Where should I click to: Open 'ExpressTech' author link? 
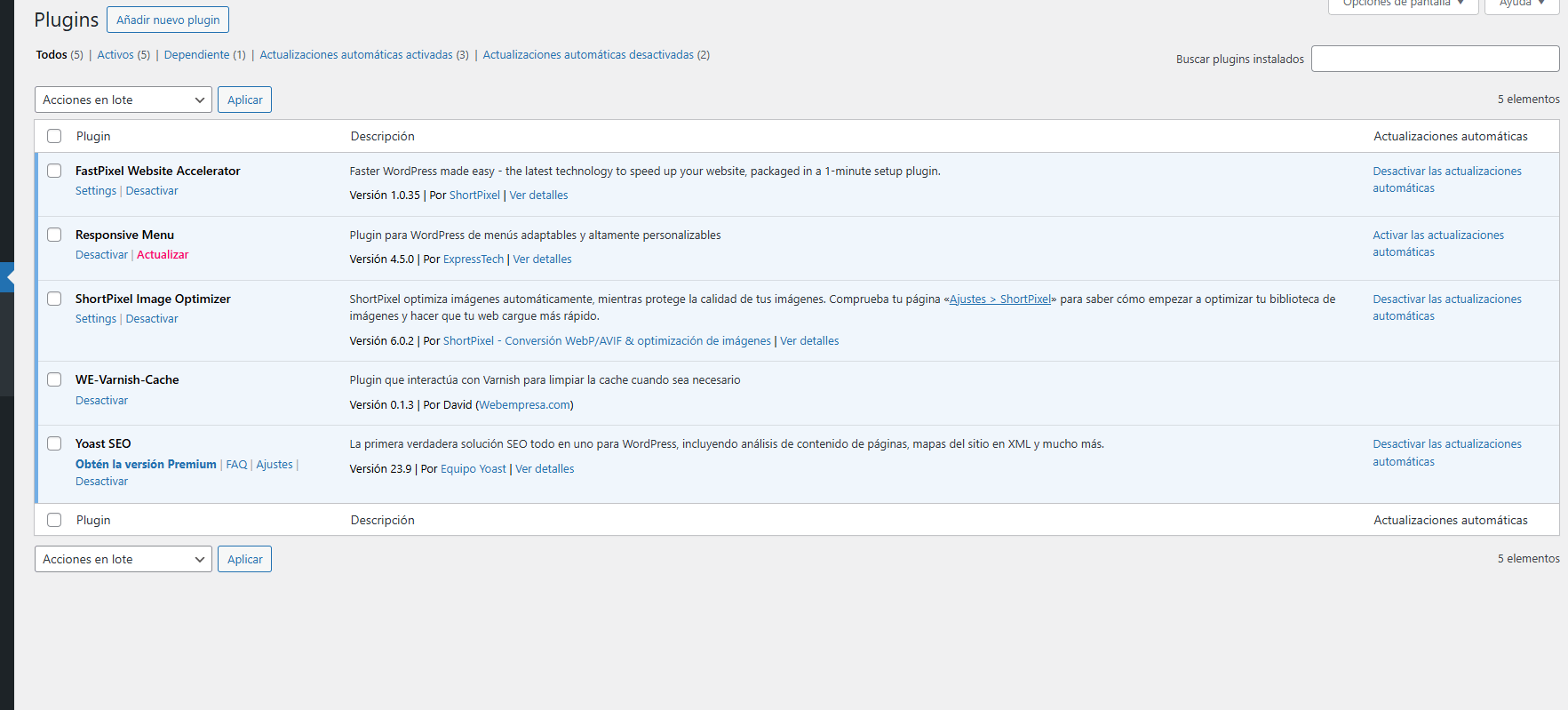[474, 259]
